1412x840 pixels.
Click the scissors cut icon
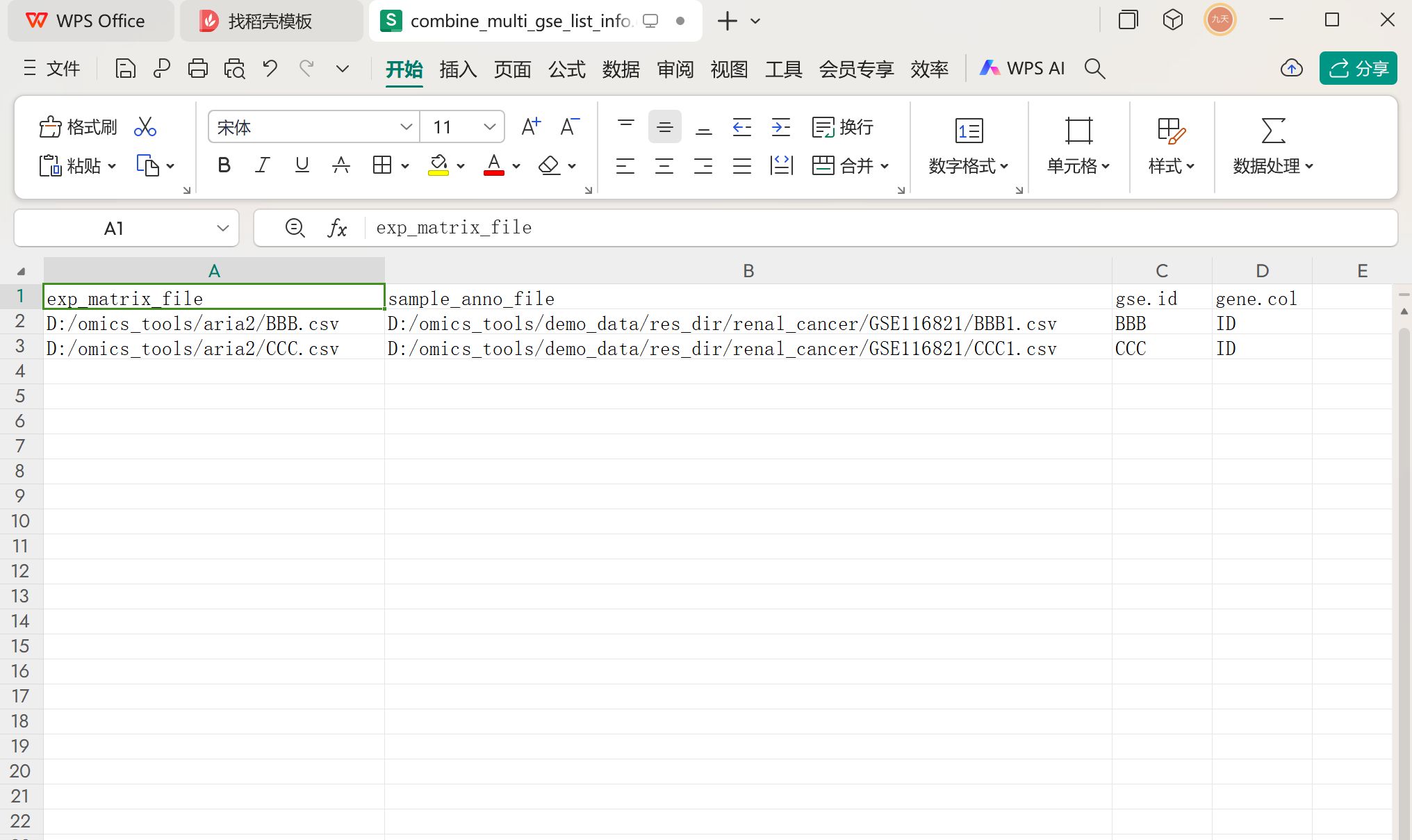(145, 127)
